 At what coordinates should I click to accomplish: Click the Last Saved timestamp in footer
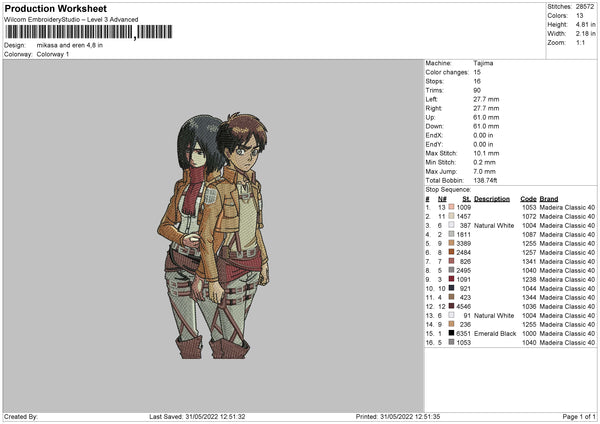(x=197, y=417)
